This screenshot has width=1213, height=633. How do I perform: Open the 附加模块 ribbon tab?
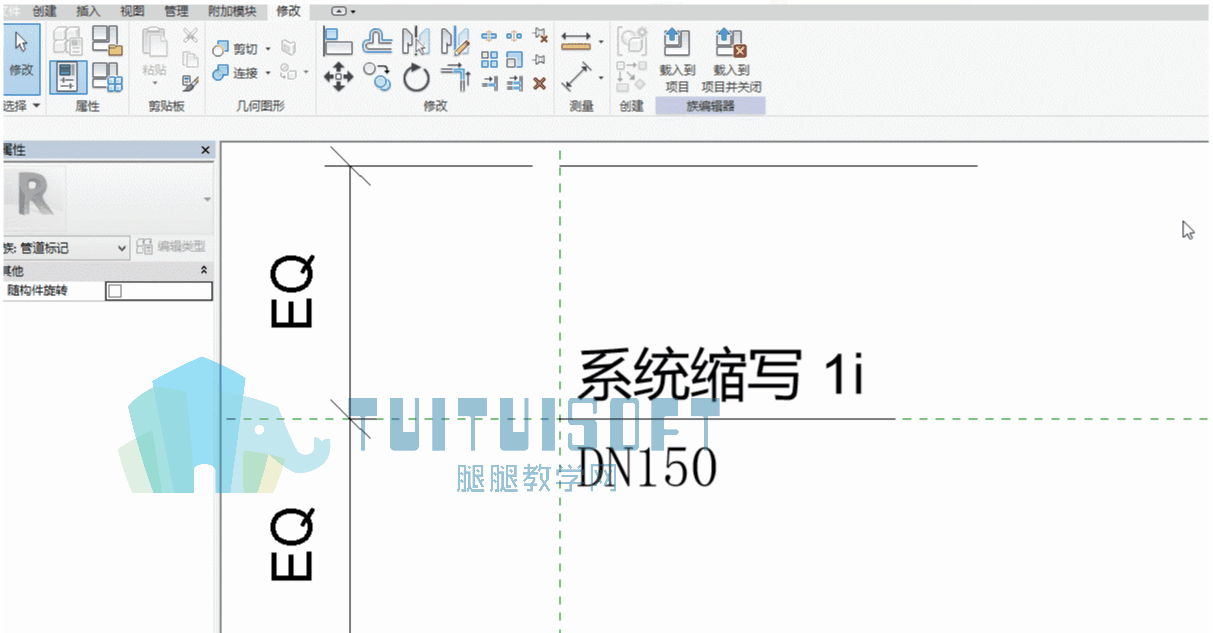231,11
